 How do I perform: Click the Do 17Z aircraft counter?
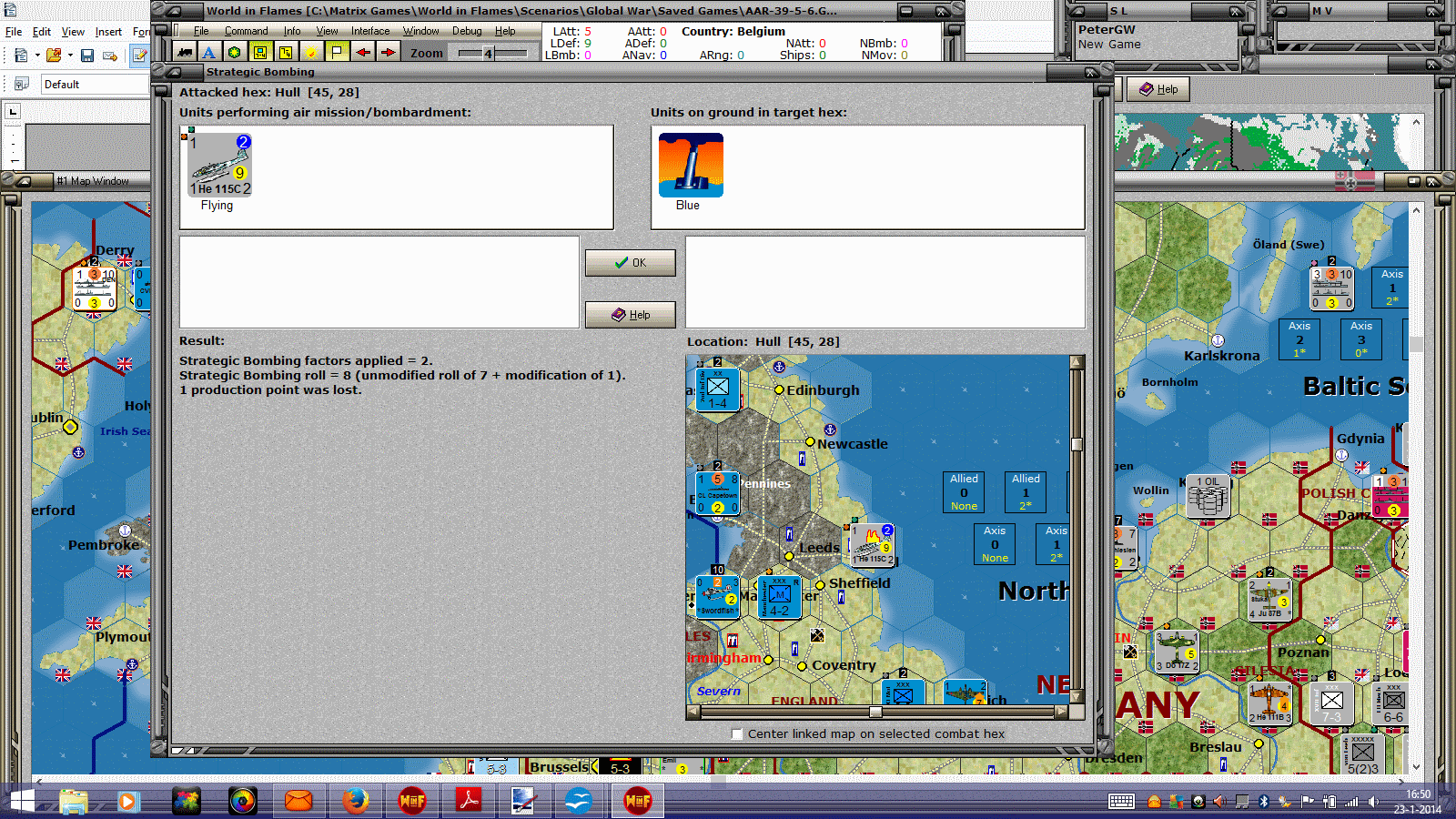click(x=1177, y=651)
